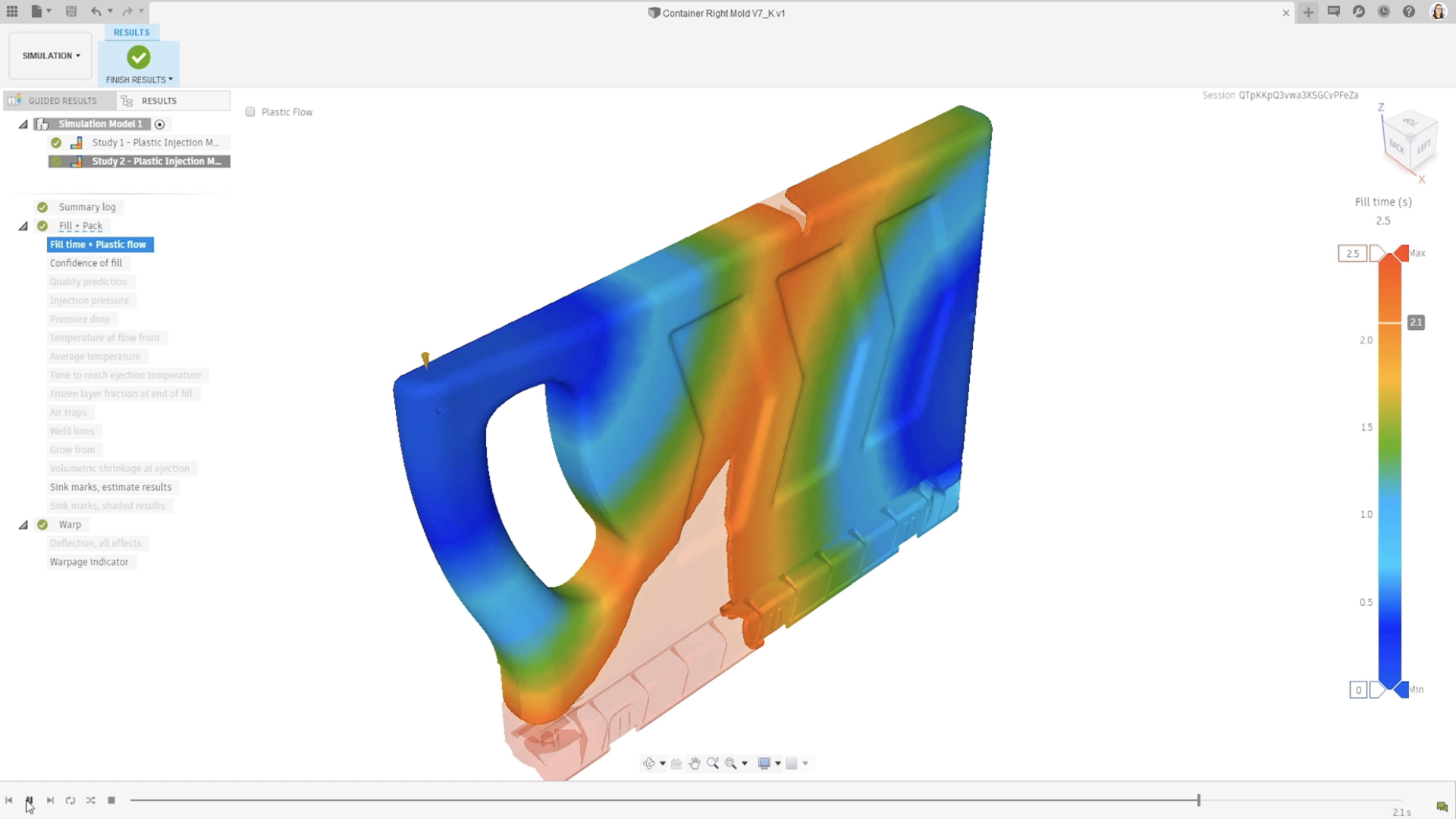Select the Pan hand tool

tap(695, 764)
